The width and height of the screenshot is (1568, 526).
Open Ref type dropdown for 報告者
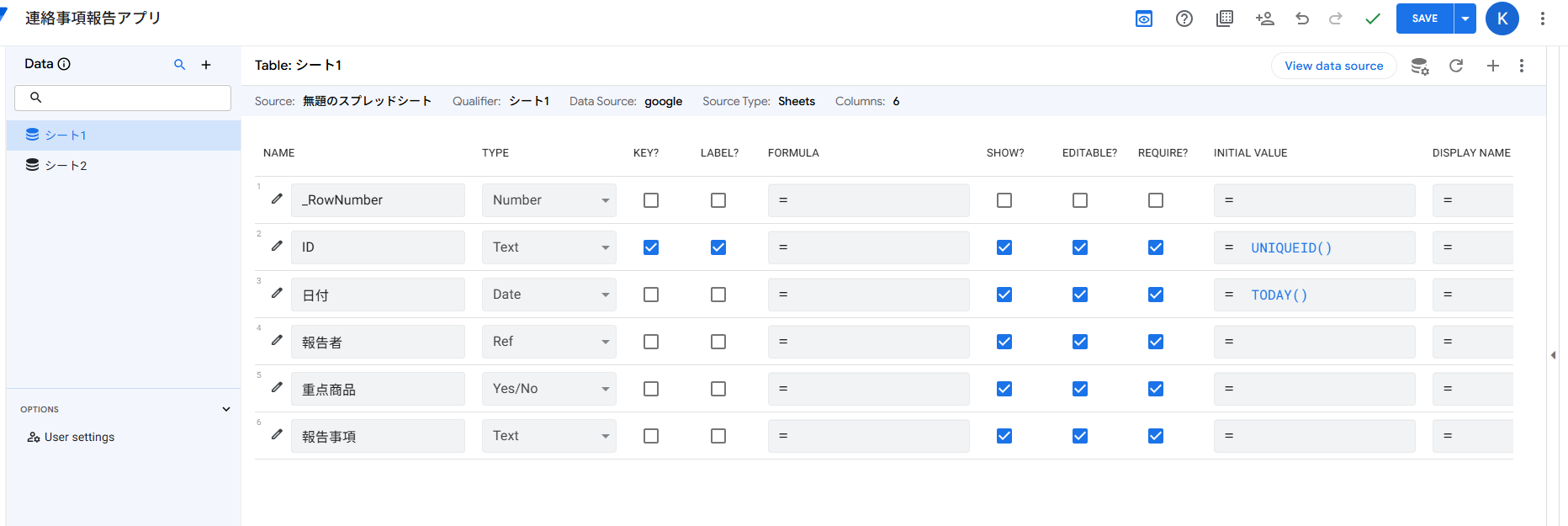point(549,342)
